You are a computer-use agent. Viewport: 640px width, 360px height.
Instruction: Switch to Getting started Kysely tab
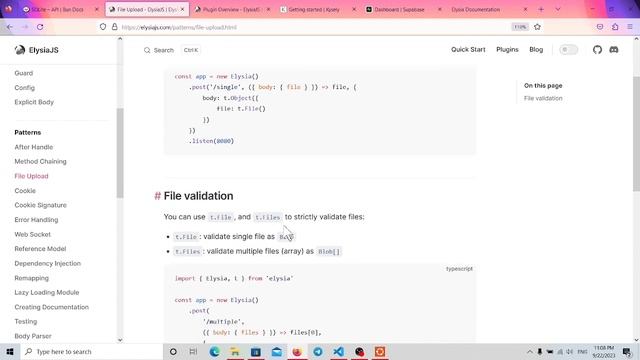click(314, 9)
